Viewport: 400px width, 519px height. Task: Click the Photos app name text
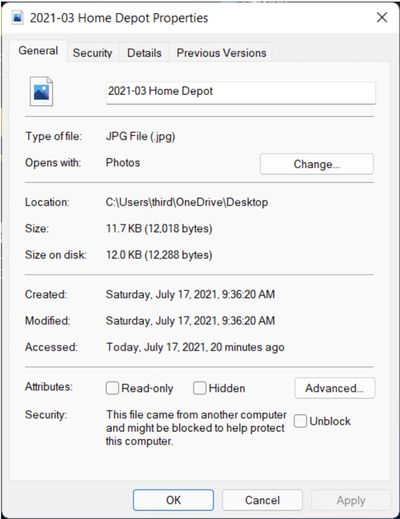pyautogui.click(x=123, y=163)
